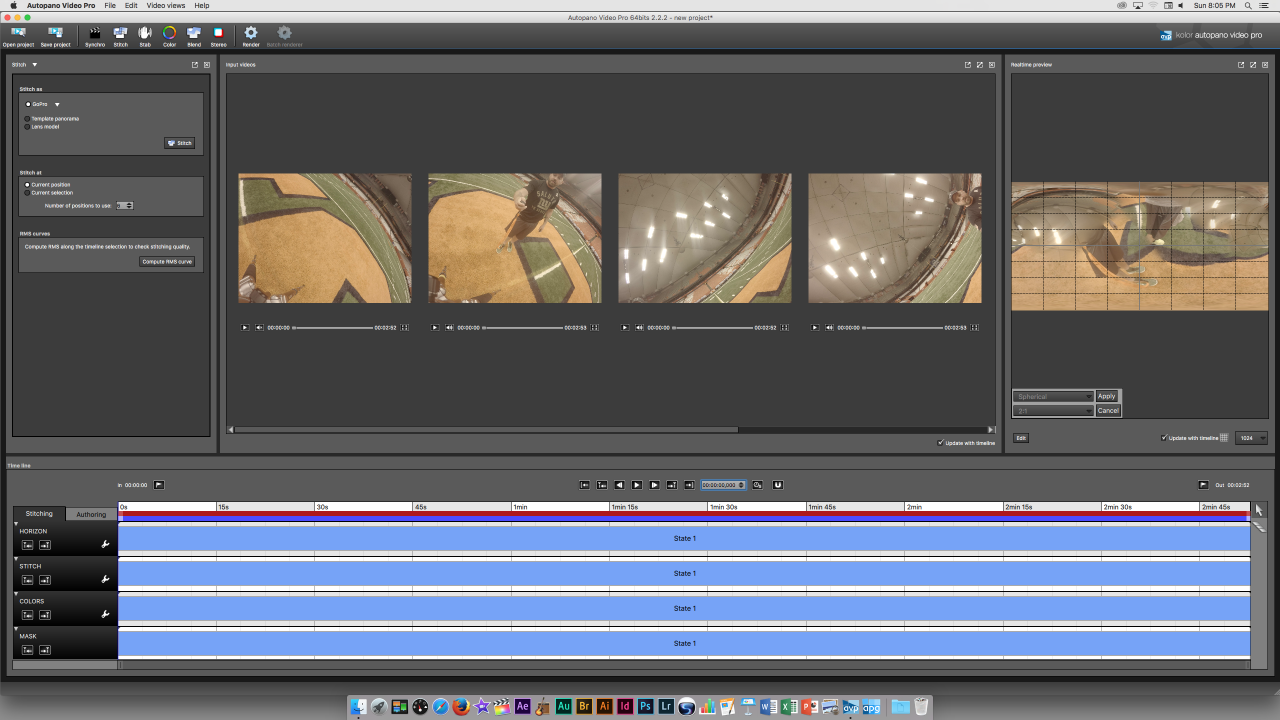Open the 2:1 aspect ratio dropdown
Image resolution: width=1280 pixels, height=720 pixels.
point(1054,410)
